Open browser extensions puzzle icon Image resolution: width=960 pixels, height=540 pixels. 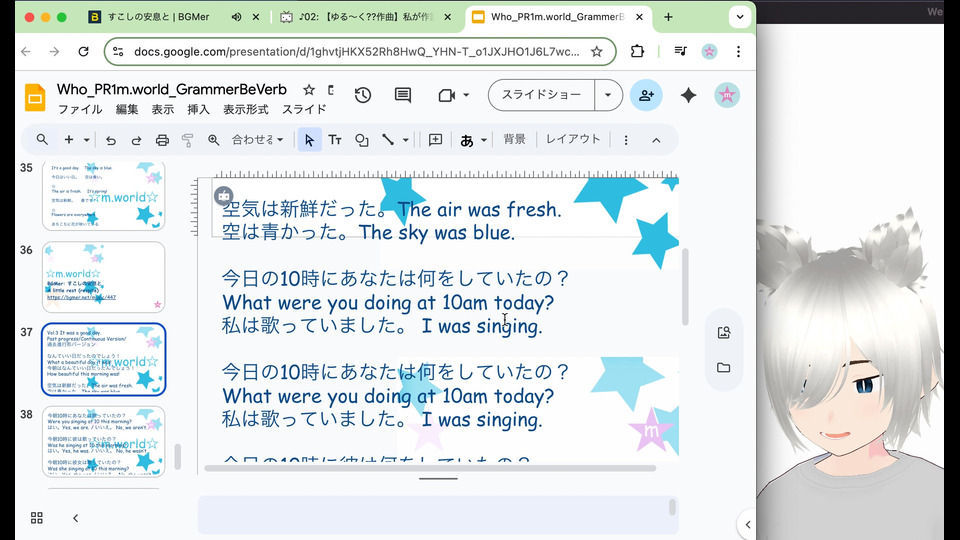coord(637,51)
